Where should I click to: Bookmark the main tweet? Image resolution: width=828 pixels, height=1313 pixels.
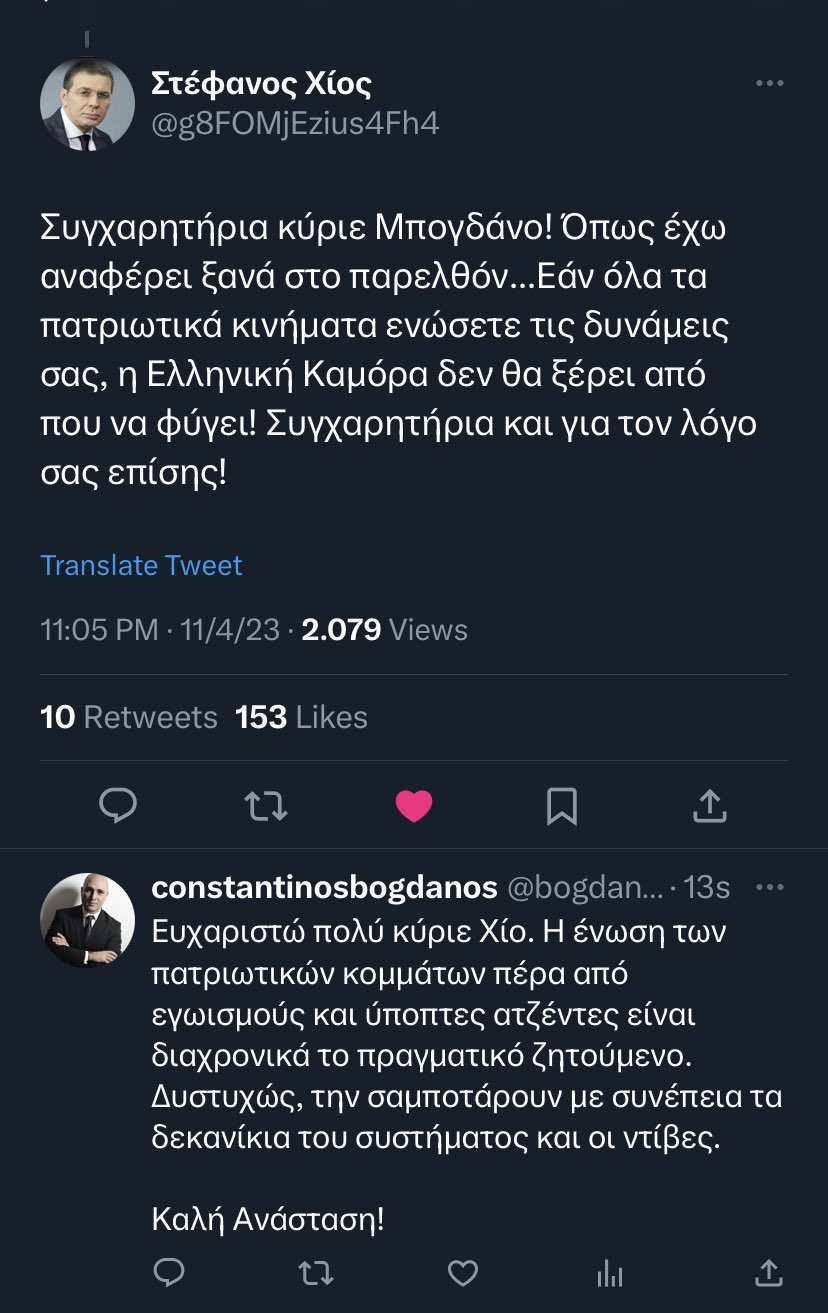coord(562,805)
